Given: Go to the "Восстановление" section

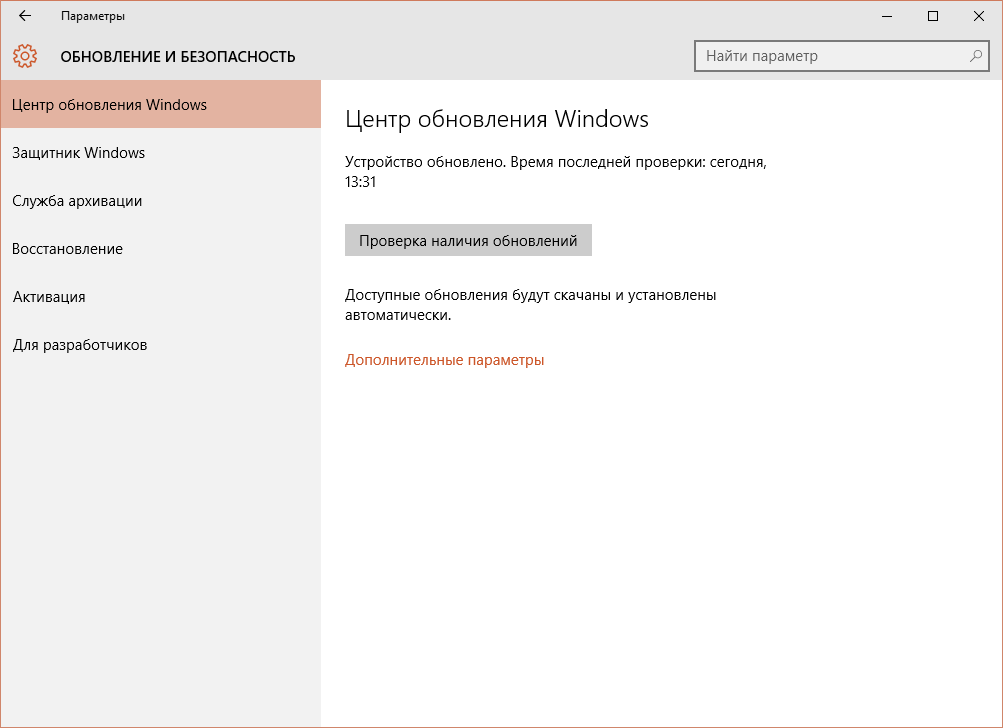Looking at the screenshot, I should point(161,249).
